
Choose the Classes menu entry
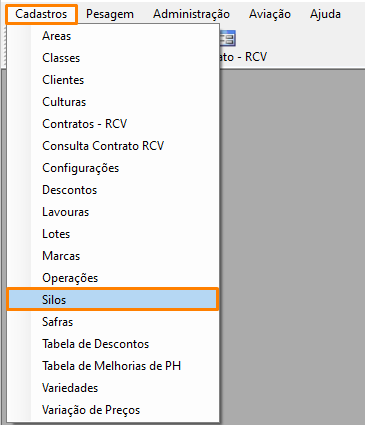click(x=113, y=58)
